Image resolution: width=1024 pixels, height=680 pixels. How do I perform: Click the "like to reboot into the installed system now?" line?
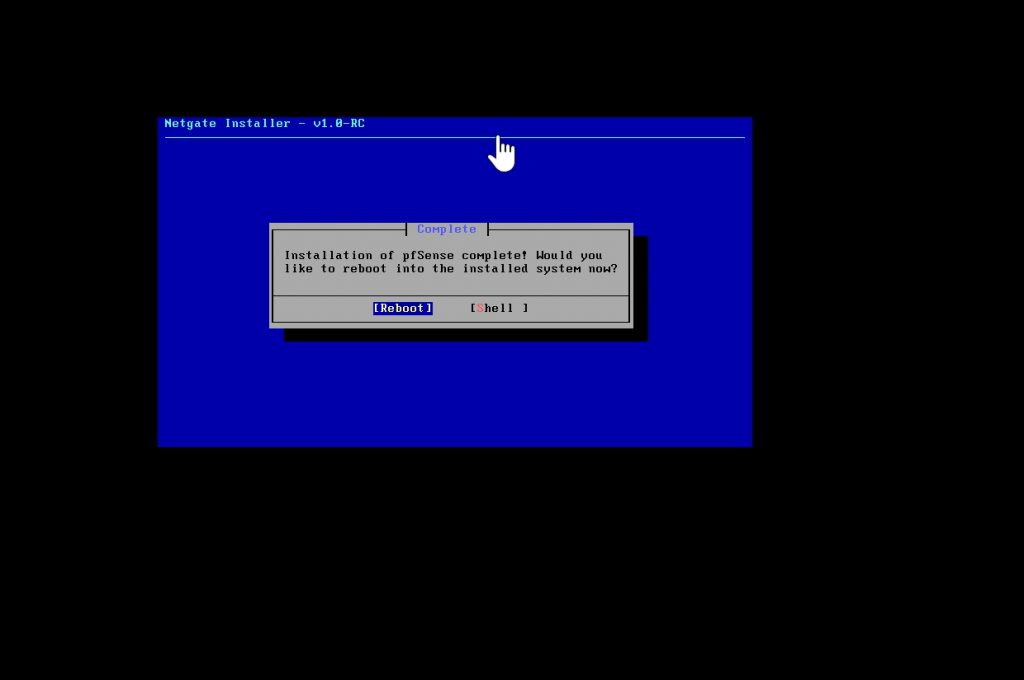[451, 268]
